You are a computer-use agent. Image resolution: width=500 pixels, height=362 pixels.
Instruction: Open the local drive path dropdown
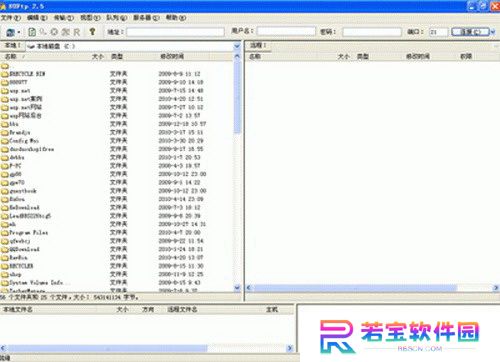coord(237,46)
